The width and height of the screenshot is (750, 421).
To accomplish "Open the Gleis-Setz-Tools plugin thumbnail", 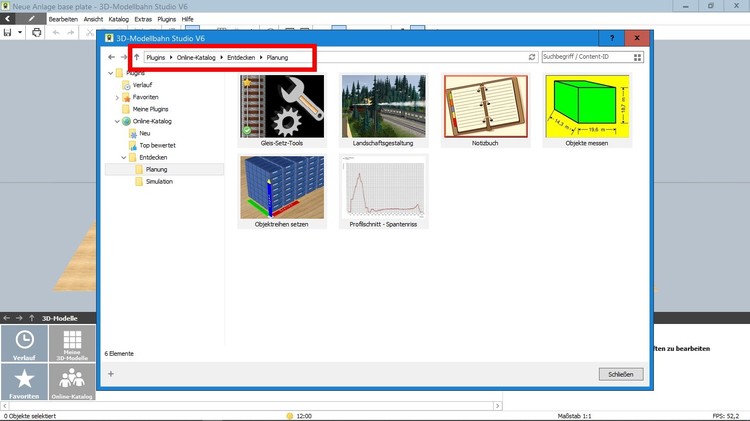I will click(283, 105).
